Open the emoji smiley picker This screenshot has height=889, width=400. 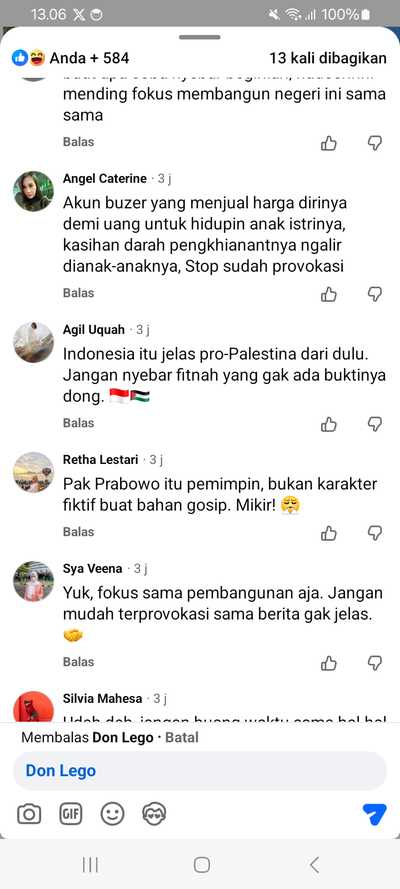point(112,815)
